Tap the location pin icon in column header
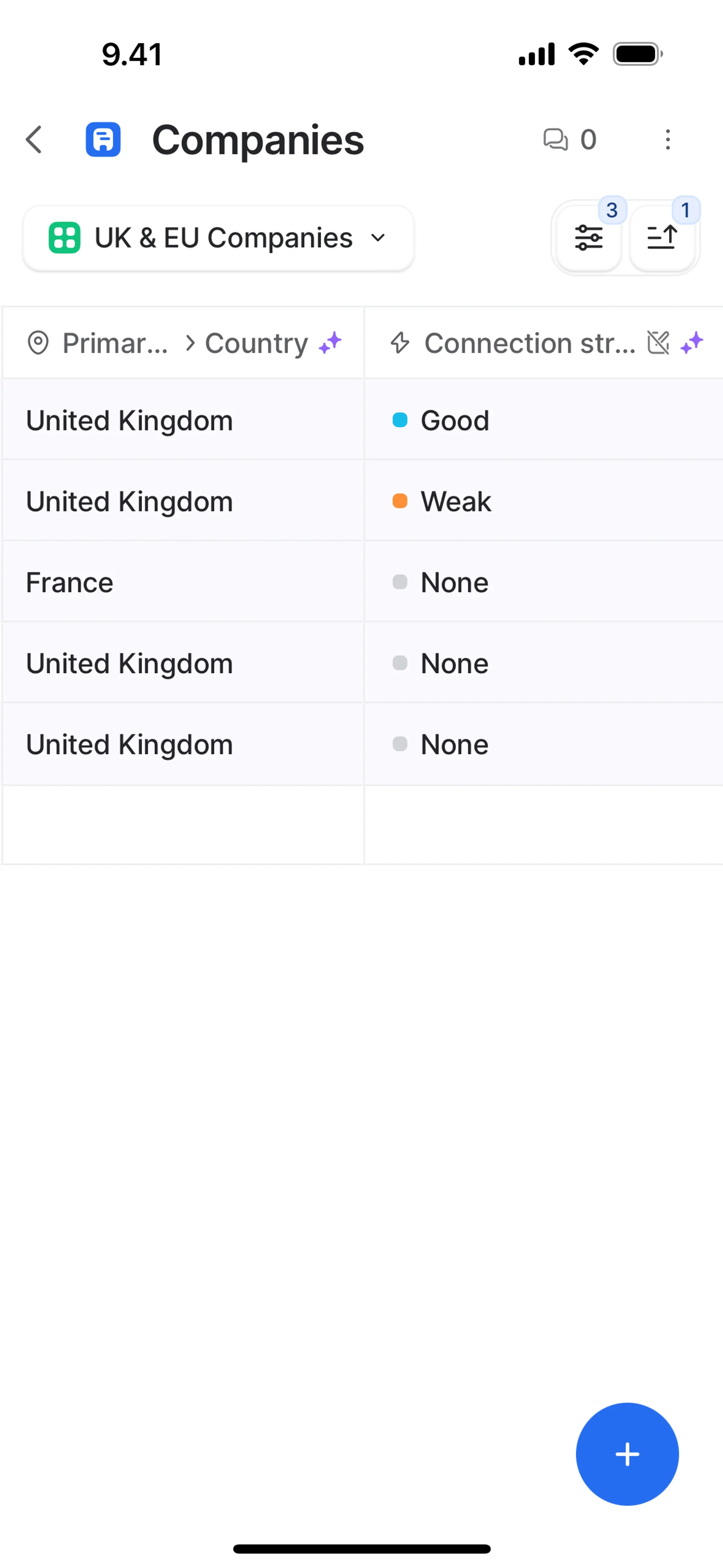Image resolution: width=723 pixels, height=1568 pixels. 38,343
